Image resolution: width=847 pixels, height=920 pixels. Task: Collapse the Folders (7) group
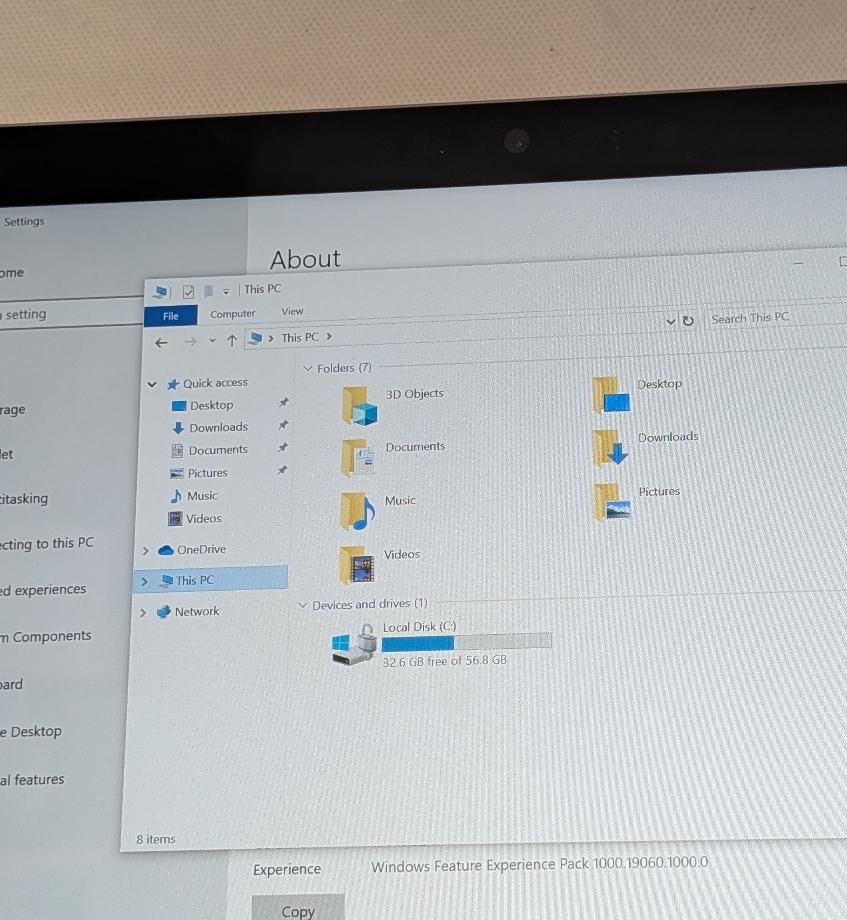coord(307,369)
